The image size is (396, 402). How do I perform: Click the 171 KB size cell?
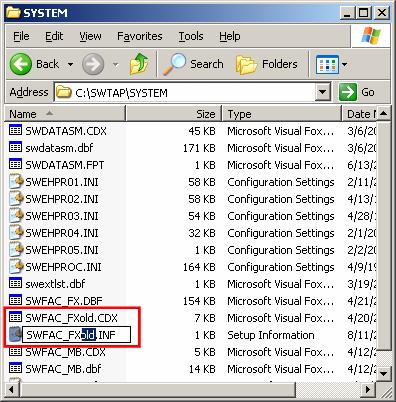(199, 148)
